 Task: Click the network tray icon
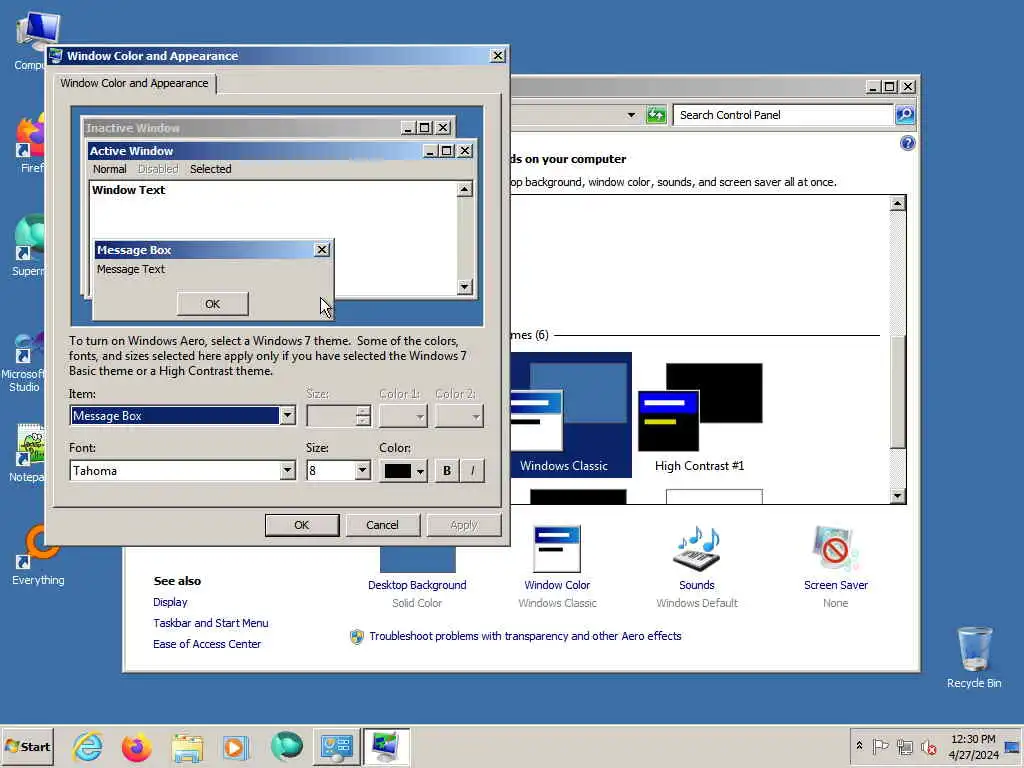(904, 746)
